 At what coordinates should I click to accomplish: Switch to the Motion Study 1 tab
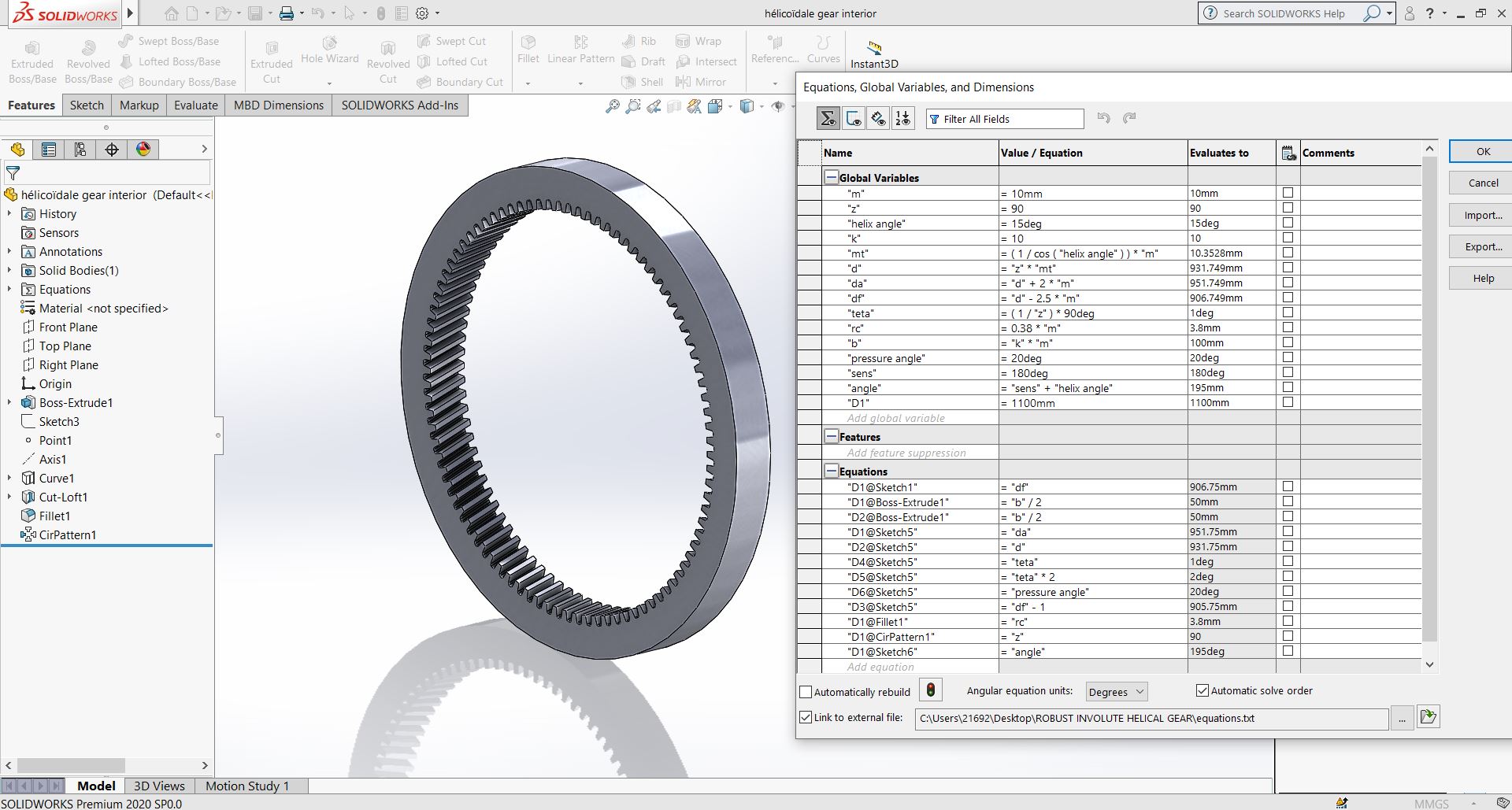(x=247, y=786)
